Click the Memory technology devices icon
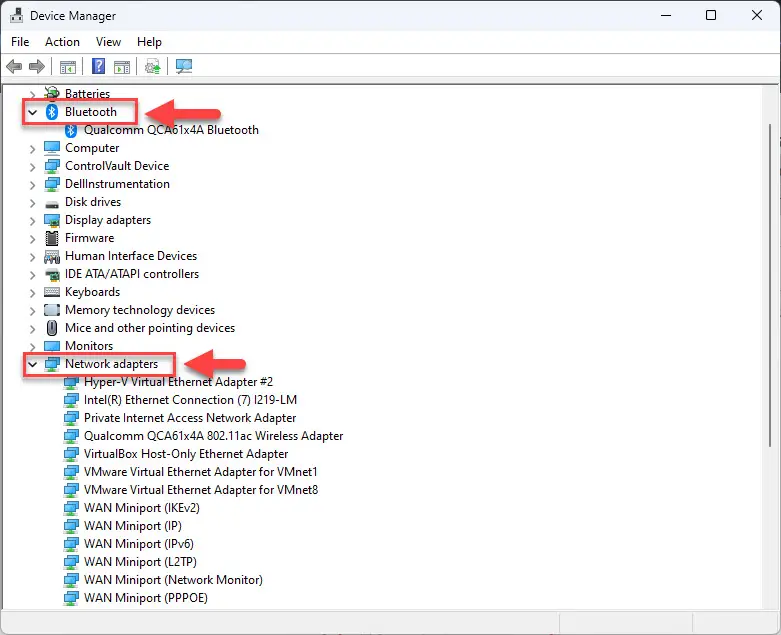The image size is (781, 635). tap(52, 310)
